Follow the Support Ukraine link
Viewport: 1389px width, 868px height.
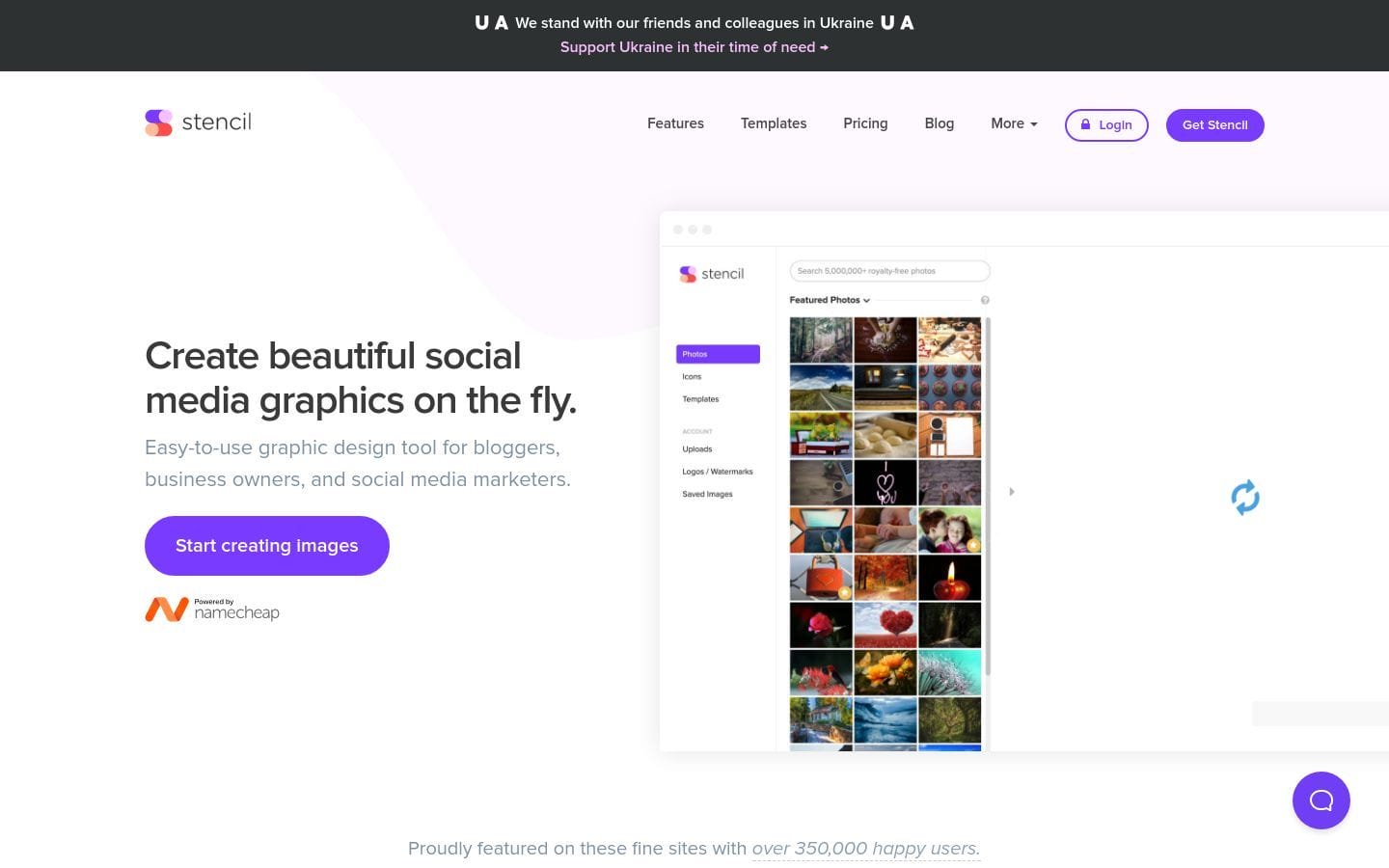coord(694,47)
